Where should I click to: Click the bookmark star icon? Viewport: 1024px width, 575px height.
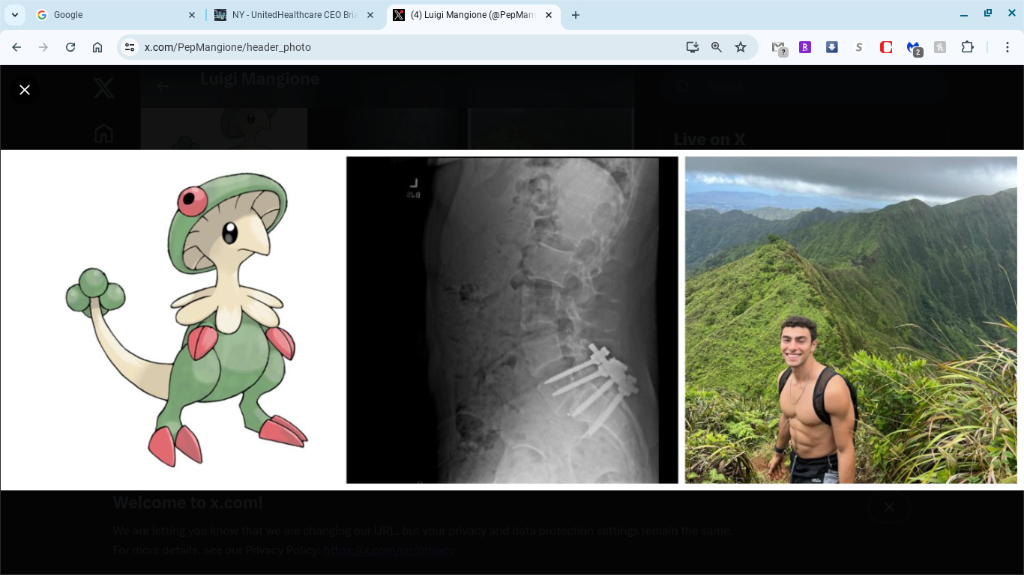(741, 47)
